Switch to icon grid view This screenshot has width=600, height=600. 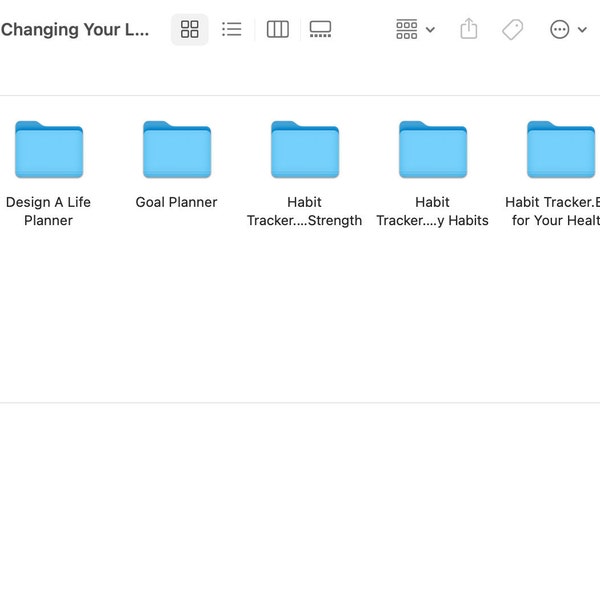(189, 29)
